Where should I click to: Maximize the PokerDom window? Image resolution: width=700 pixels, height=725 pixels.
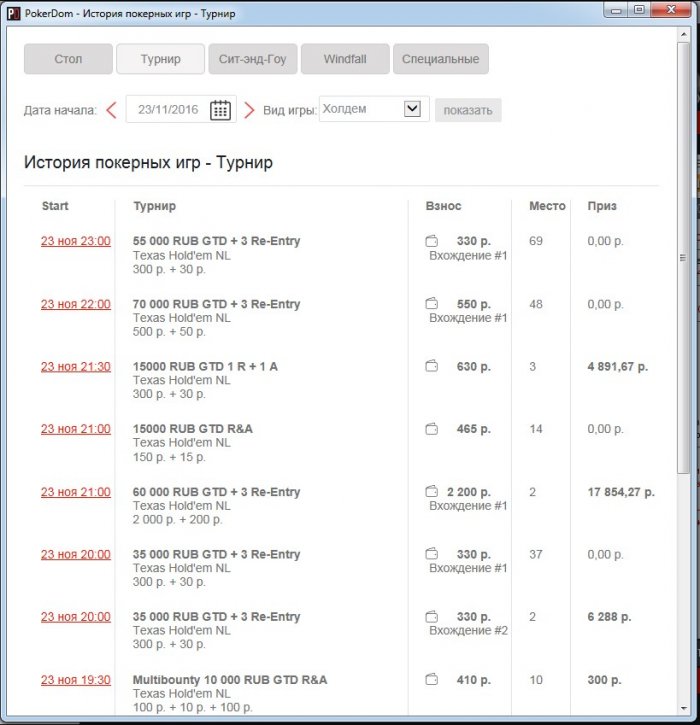639,9
